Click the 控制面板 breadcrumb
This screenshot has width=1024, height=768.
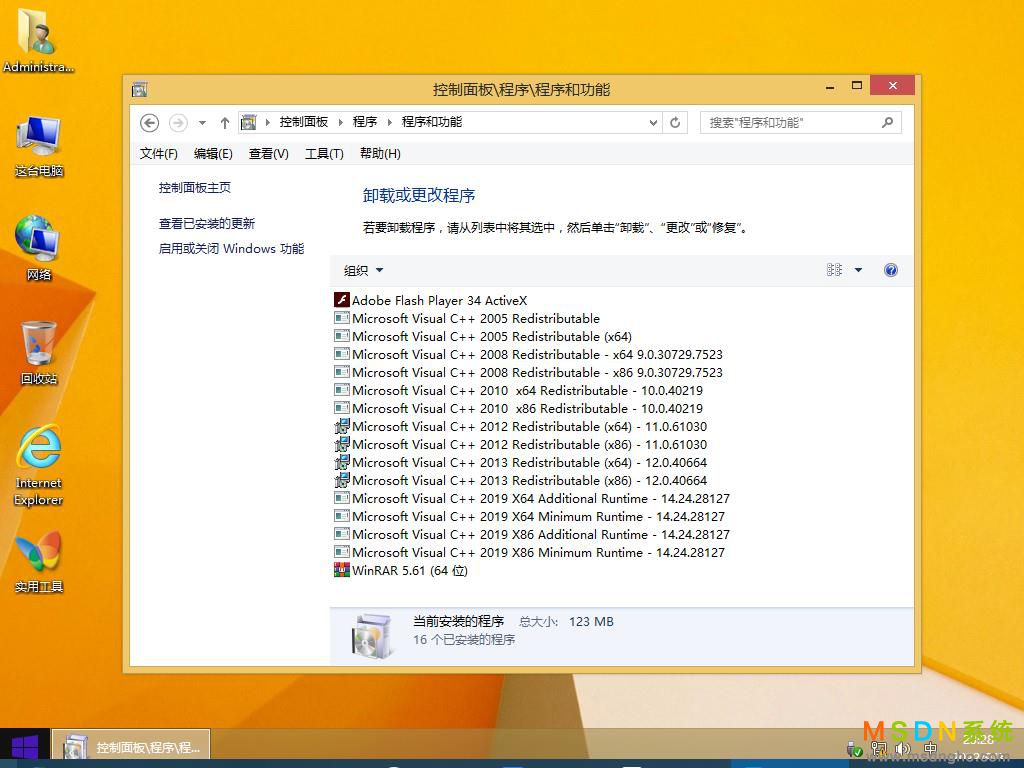pos(304,122)
